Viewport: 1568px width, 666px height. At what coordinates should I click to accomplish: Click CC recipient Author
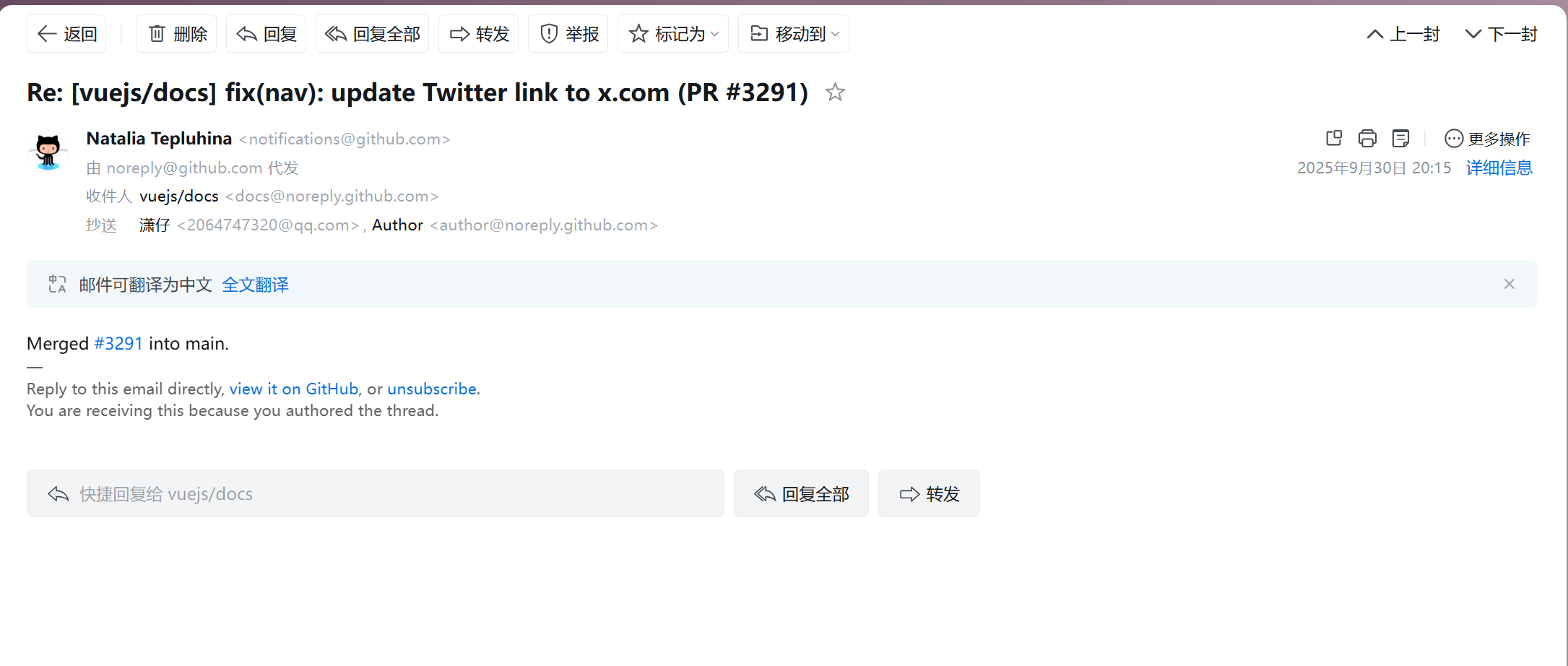point(397,225)
